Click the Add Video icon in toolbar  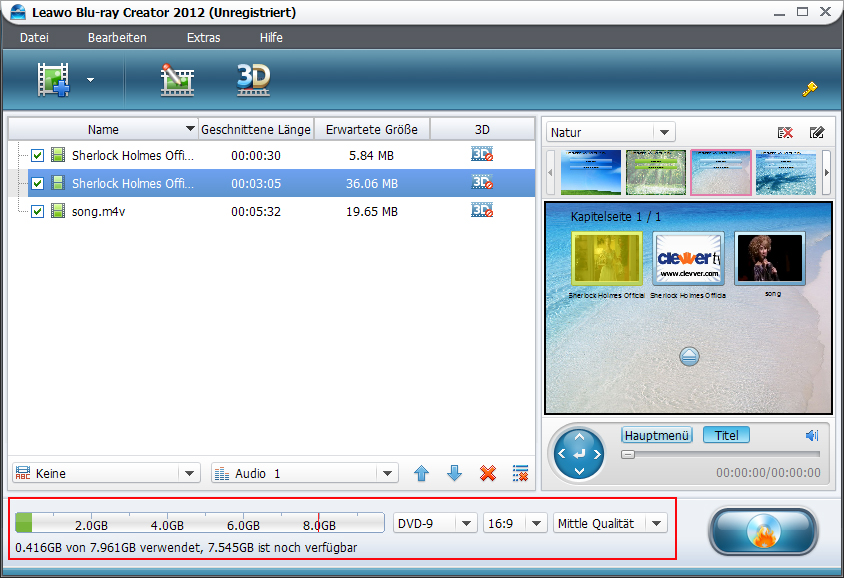point(53,80)
